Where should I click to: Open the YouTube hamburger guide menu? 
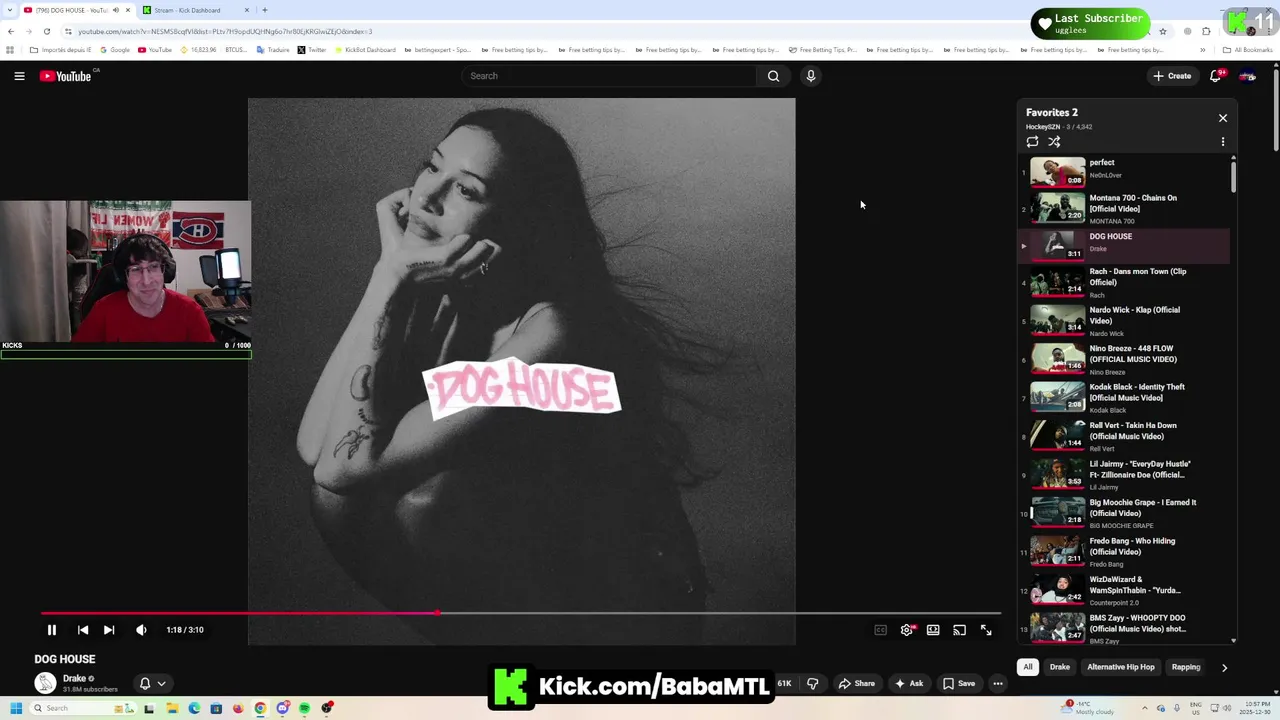(x=19, y=76)
